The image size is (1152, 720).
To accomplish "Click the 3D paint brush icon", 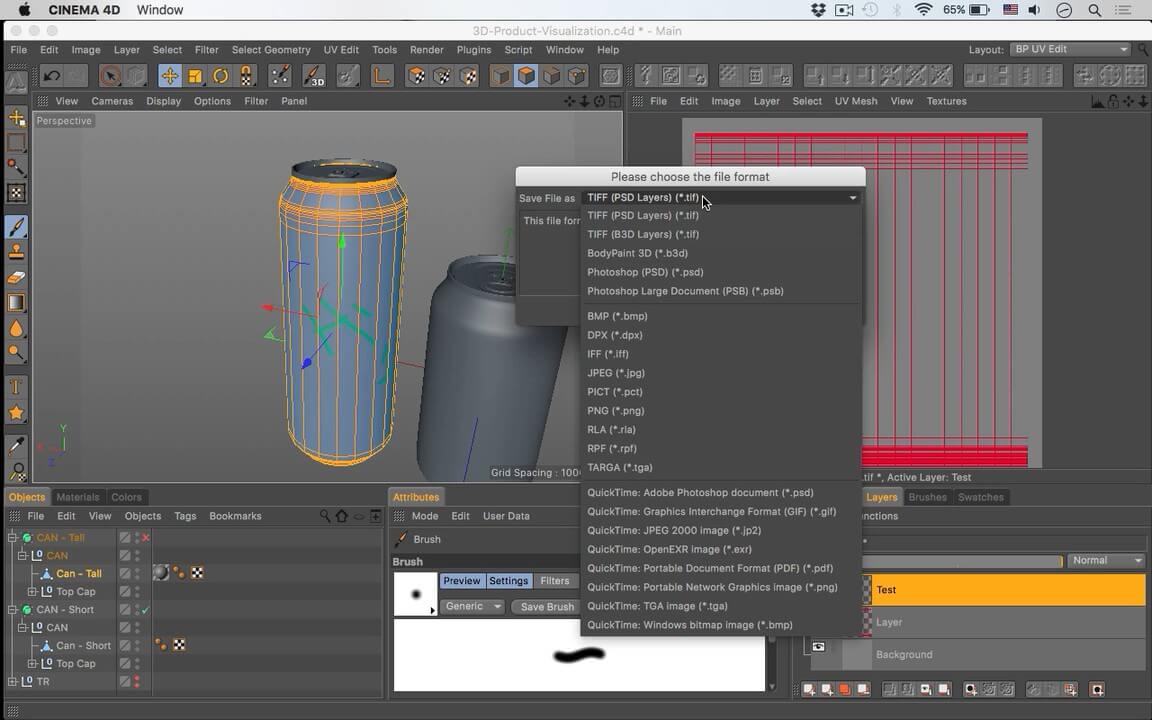I will (x=313, y=76).
